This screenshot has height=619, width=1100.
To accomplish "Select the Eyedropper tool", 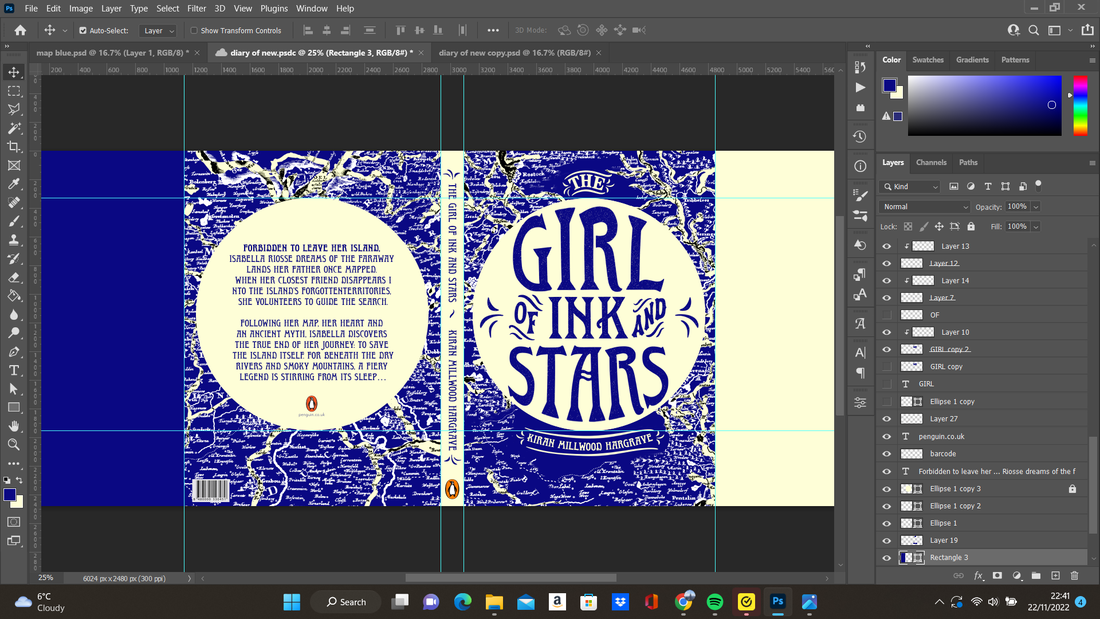I will pyautogui.click(x=14, y=184).
